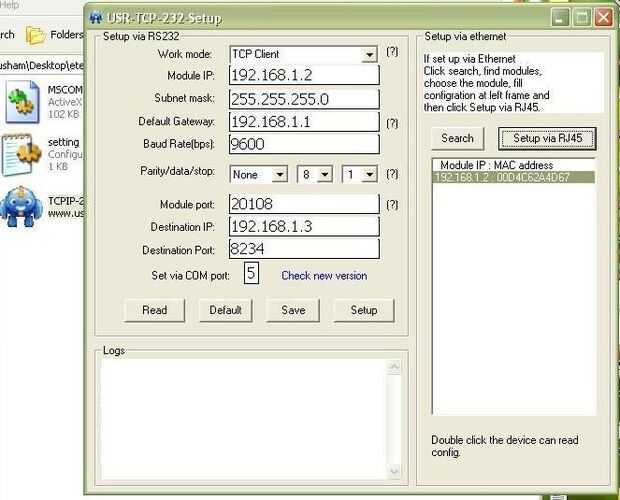Click the Work mode help question mark
The width and height of the screenshot is (620, 500).
click(392, 52)
